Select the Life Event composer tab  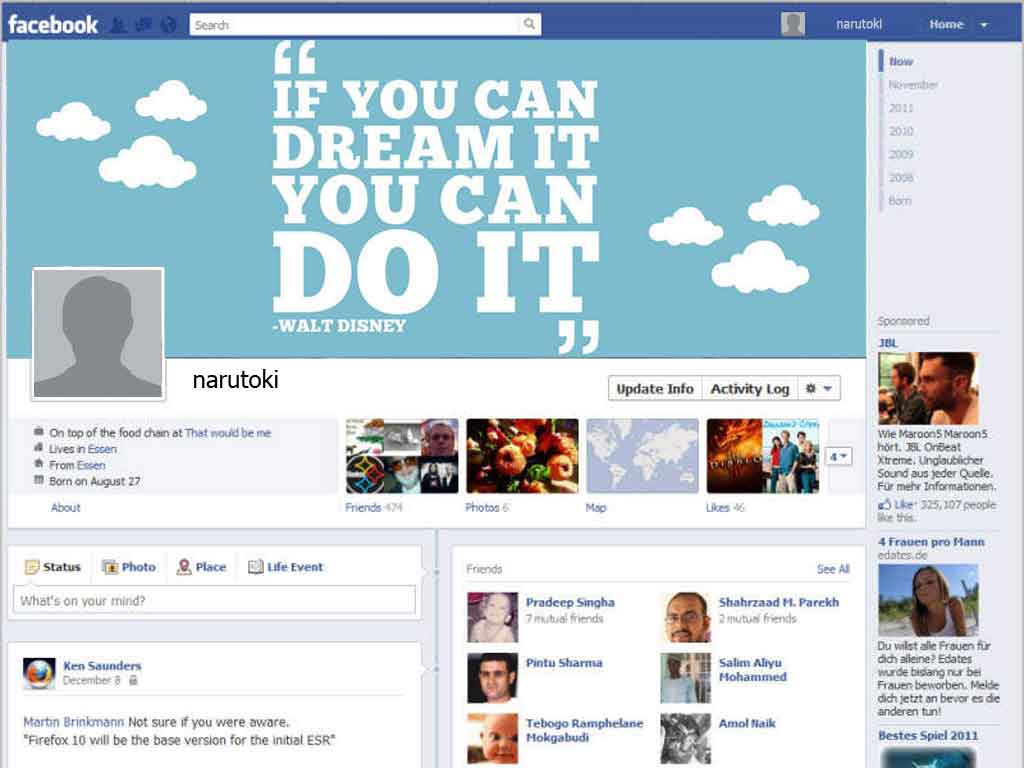point(285,567)
